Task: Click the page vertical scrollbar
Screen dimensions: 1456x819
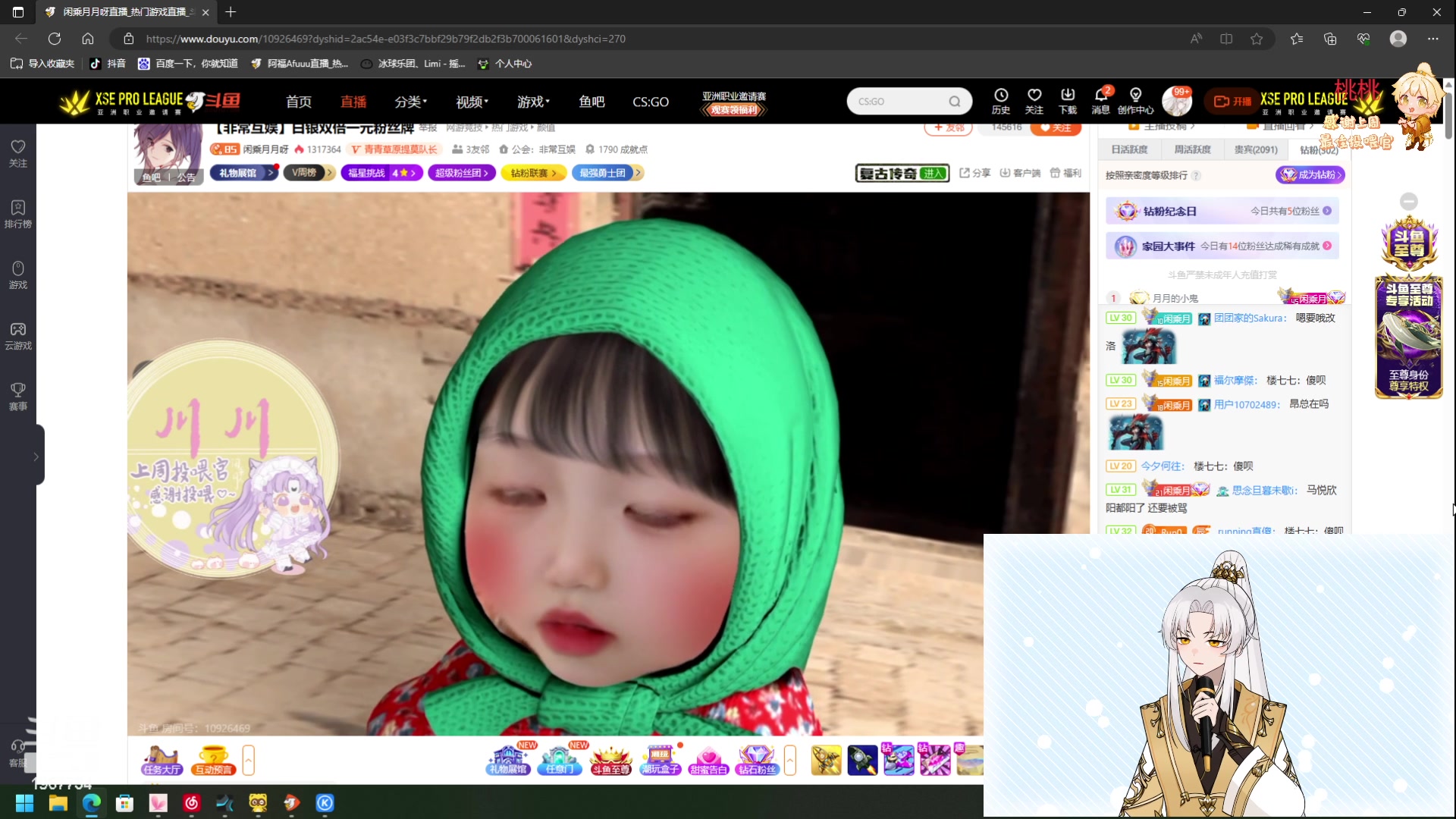Action: coord(1448,115)
